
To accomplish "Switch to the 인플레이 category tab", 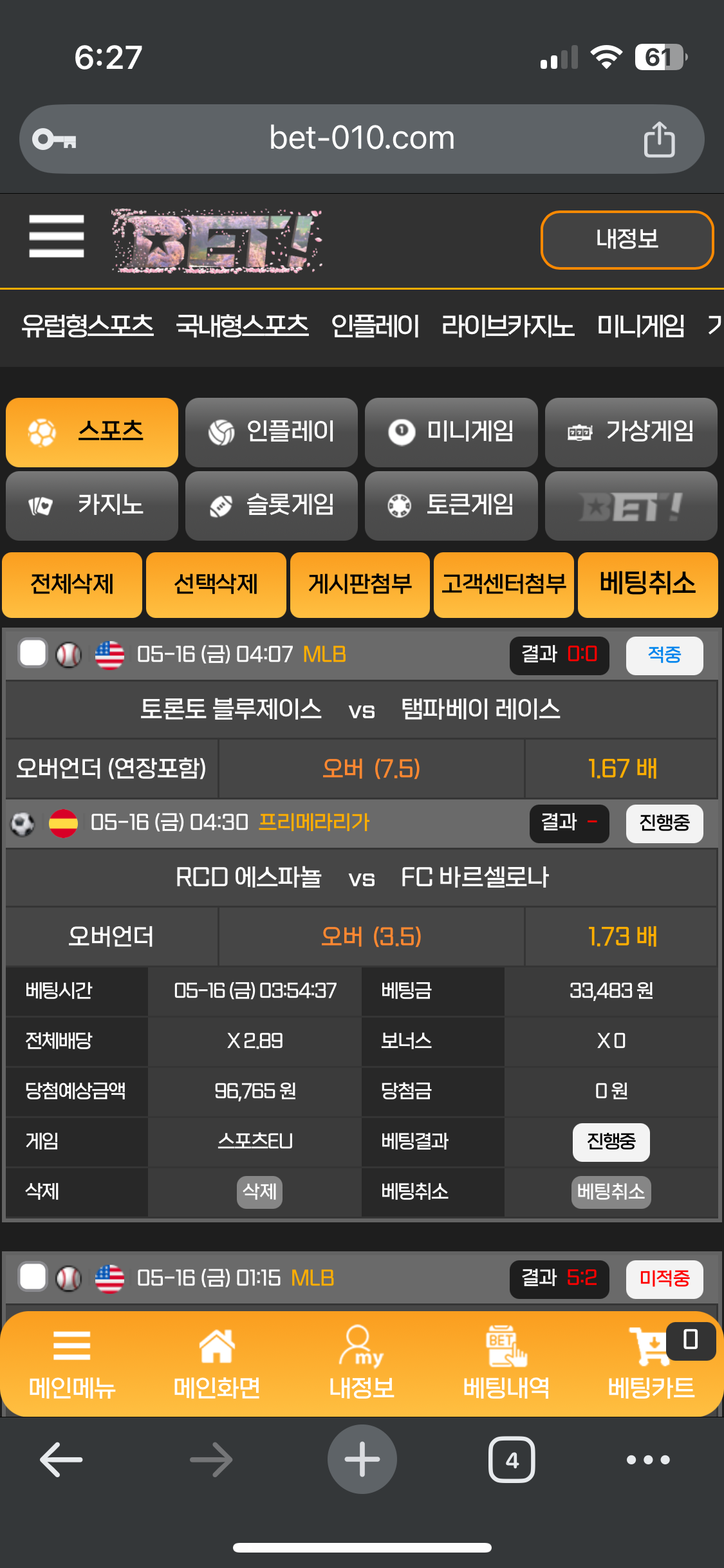I will click(272, 432).
